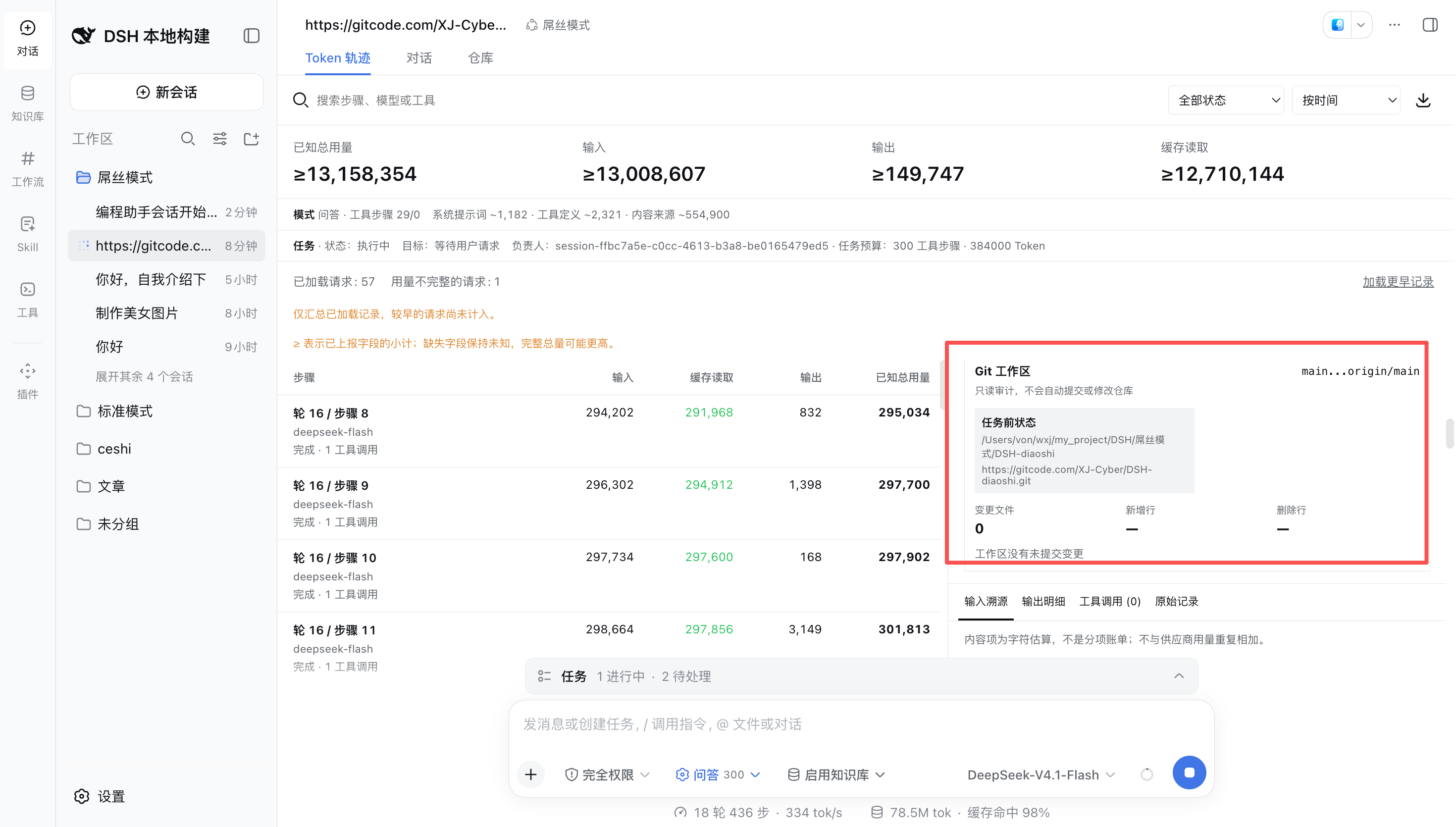
Task: Expand the ceshi folder
Action: tap(166, 449)
